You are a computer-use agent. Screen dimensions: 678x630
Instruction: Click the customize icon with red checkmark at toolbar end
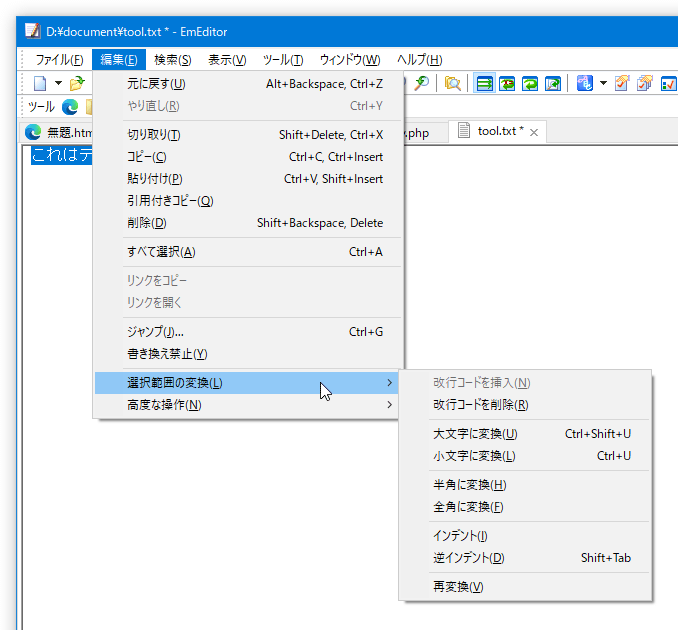(x=668, y=83)
